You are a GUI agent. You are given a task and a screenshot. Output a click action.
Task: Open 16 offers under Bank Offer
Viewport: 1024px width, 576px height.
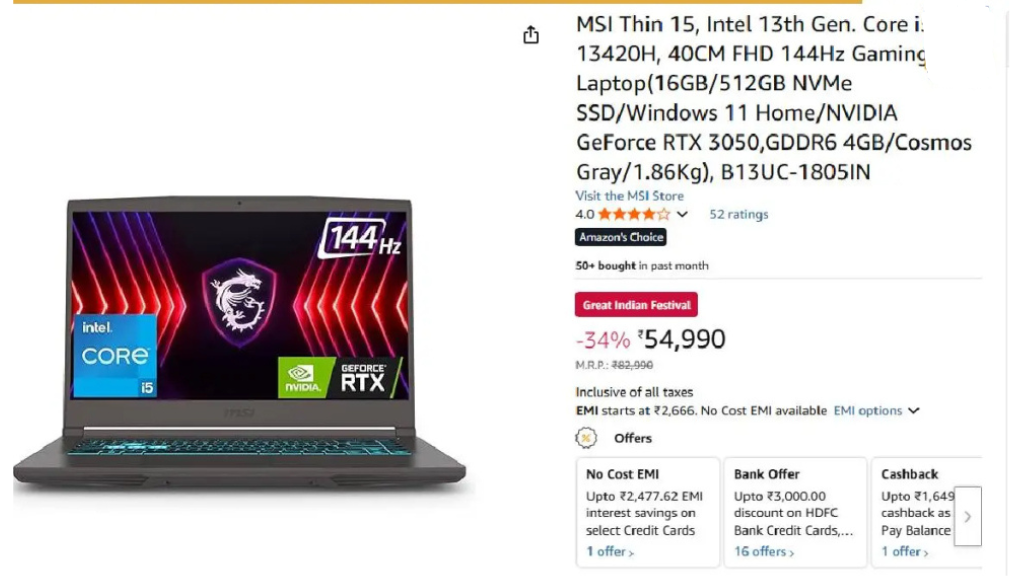coord(763,552)
